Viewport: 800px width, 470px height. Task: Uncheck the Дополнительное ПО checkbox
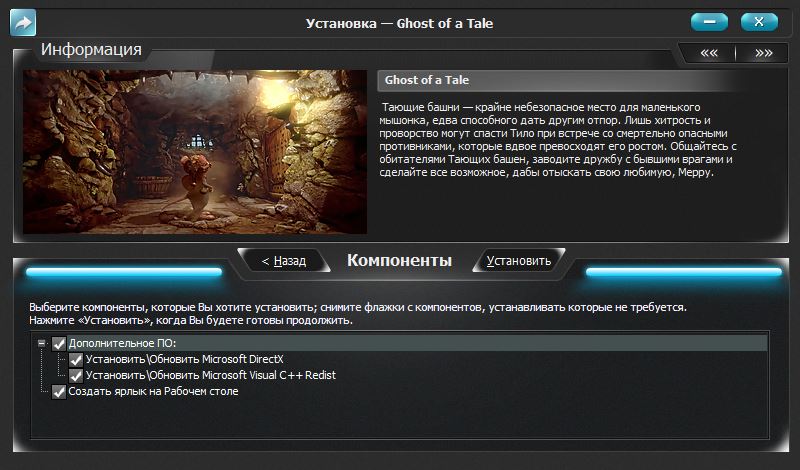59,344
